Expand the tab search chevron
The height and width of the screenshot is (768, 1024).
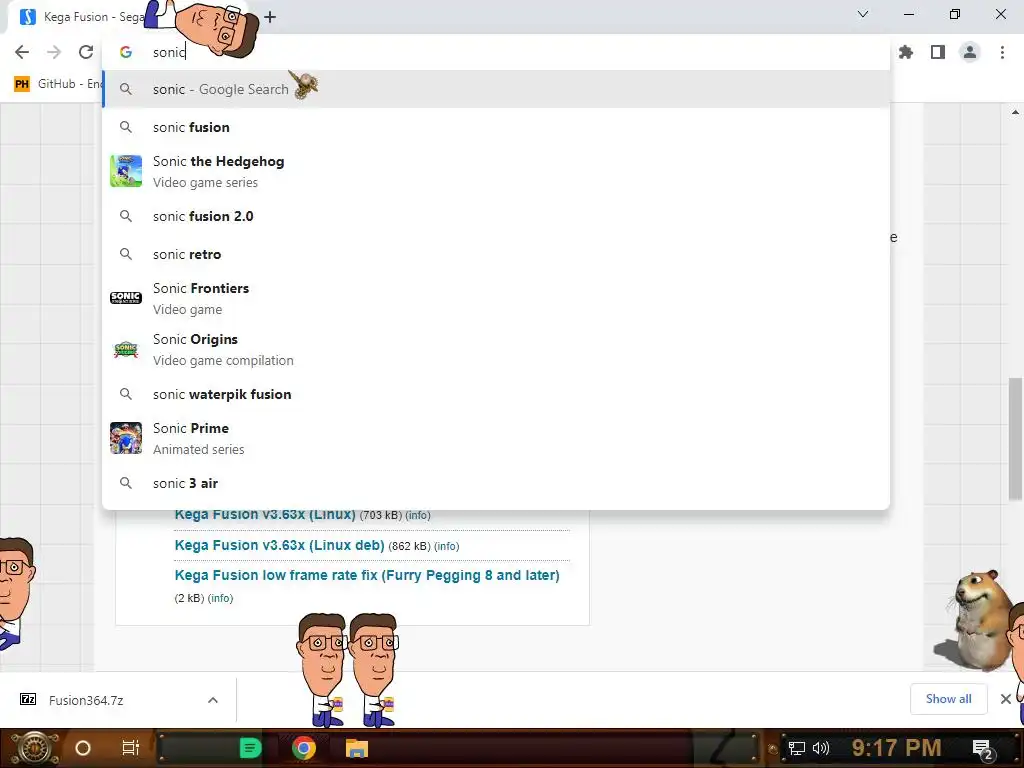863,14
